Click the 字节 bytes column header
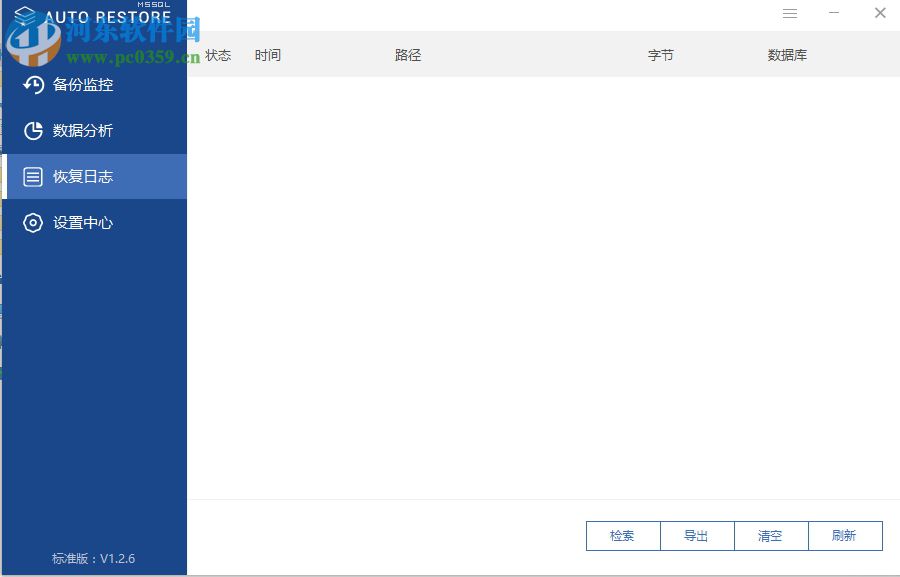Image resolution: width=900 pixels, height=577 pixels. pyautogui.click(x=660, y=55)
